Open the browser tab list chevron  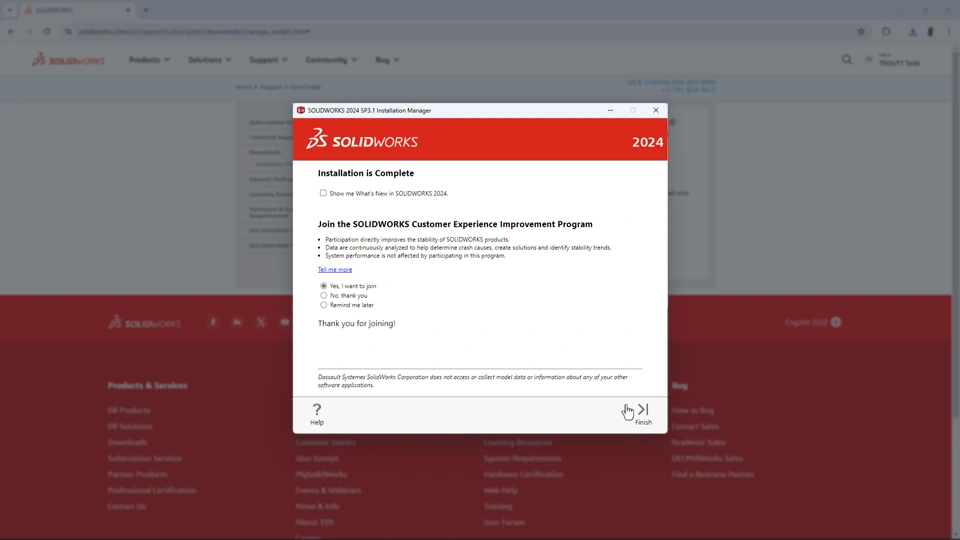pos(10,10)
